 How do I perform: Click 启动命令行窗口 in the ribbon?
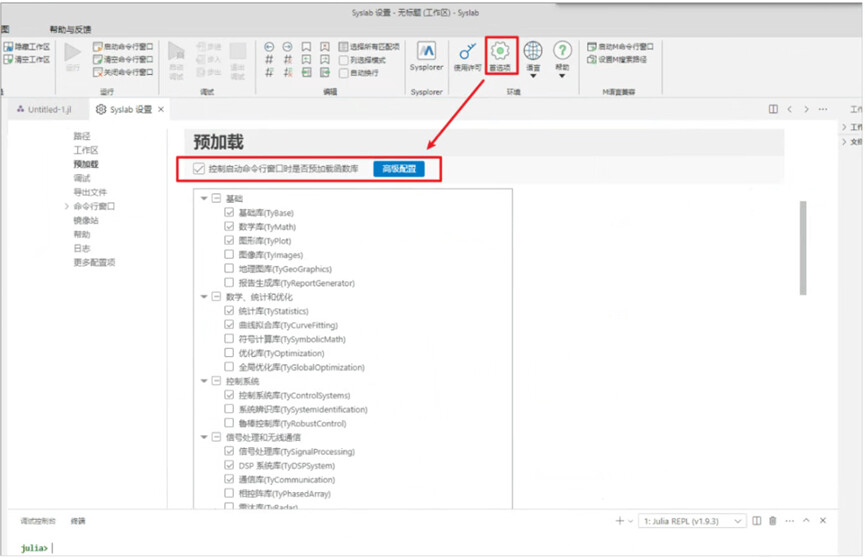[x=123, y=47]
